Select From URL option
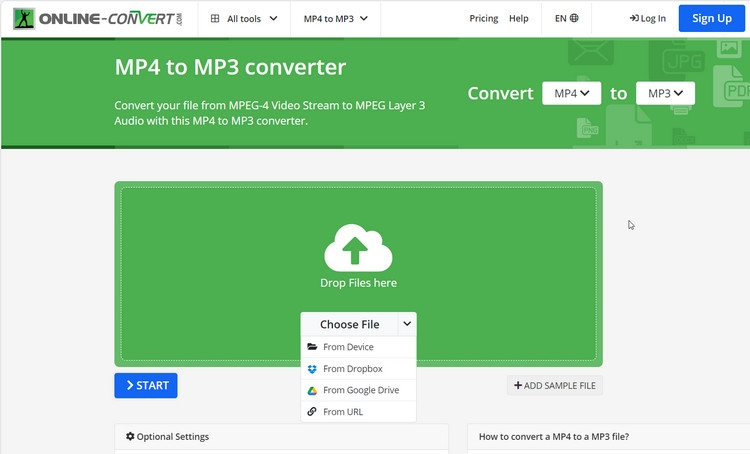The width and height of the screenshot is (750, 454). pos(358,411)
